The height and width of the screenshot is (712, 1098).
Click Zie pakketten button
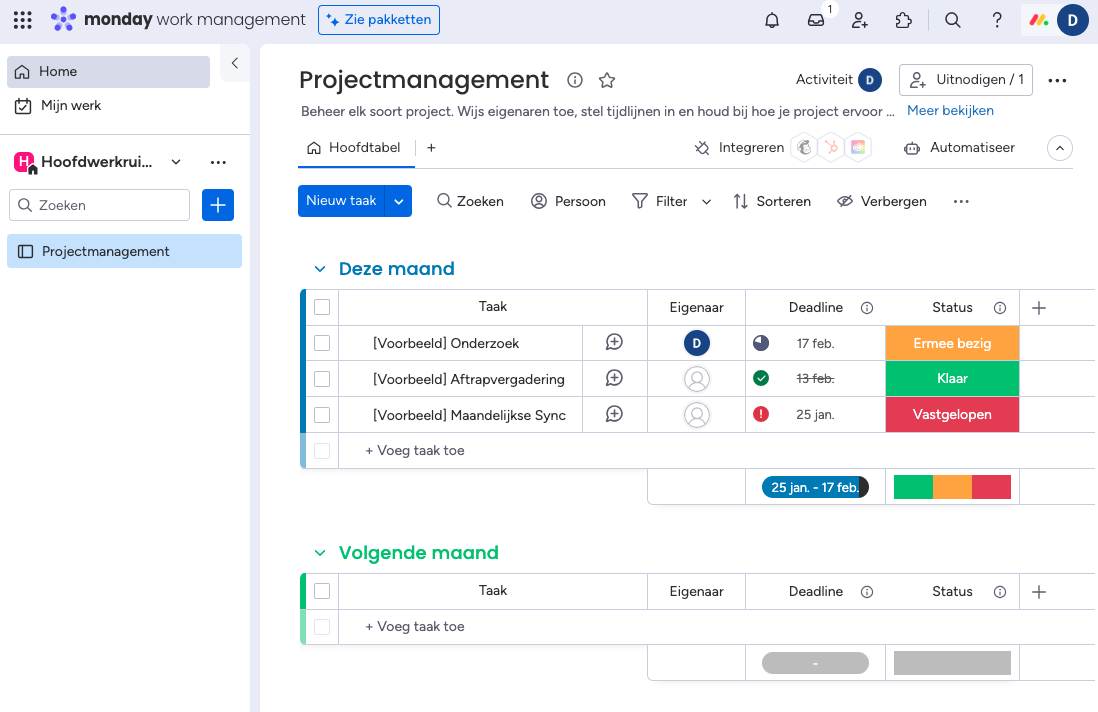pos(379,20)
